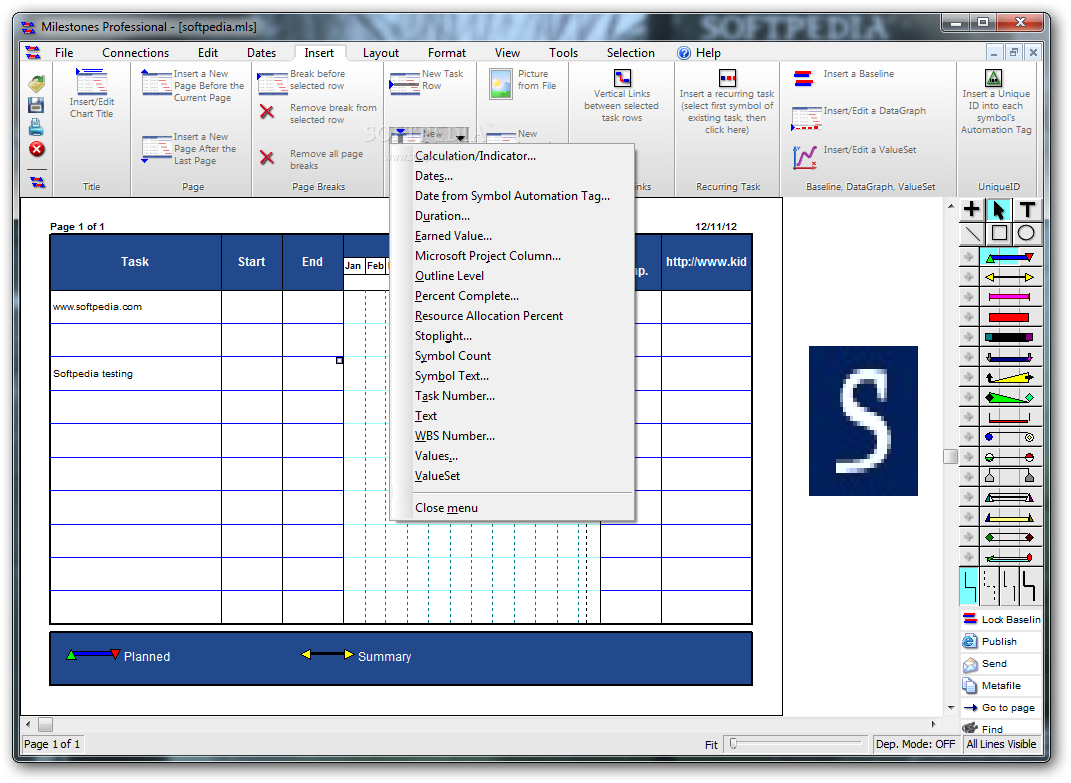Click the save disk icon in left toolbar
The image size is (1071, 783).
36,105
